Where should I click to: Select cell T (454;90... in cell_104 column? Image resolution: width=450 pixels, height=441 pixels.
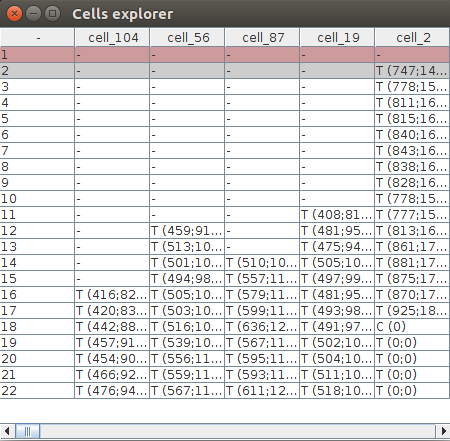tap(112, 359)
